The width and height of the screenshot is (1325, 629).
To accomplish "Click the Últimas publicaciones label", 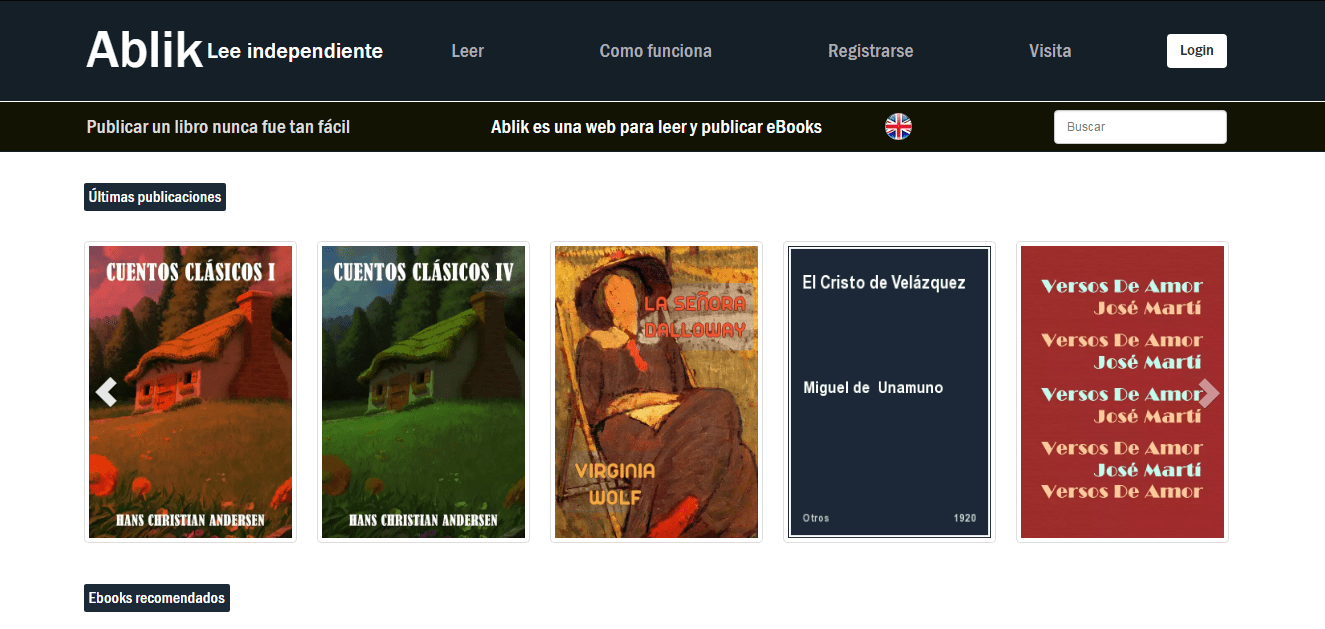I will pos(155,197).
